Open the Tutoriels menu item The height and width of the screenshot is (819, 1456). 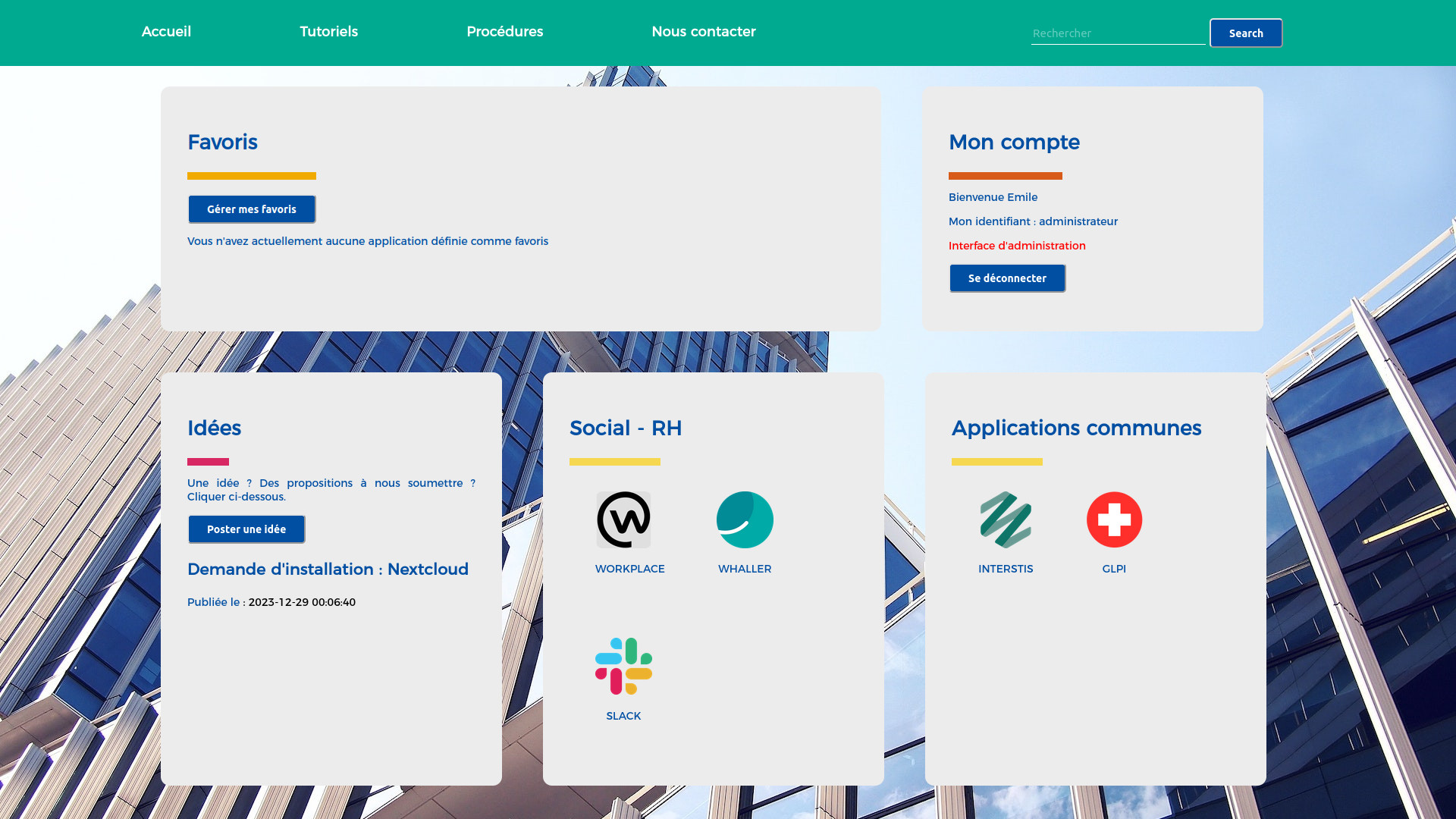328,32
